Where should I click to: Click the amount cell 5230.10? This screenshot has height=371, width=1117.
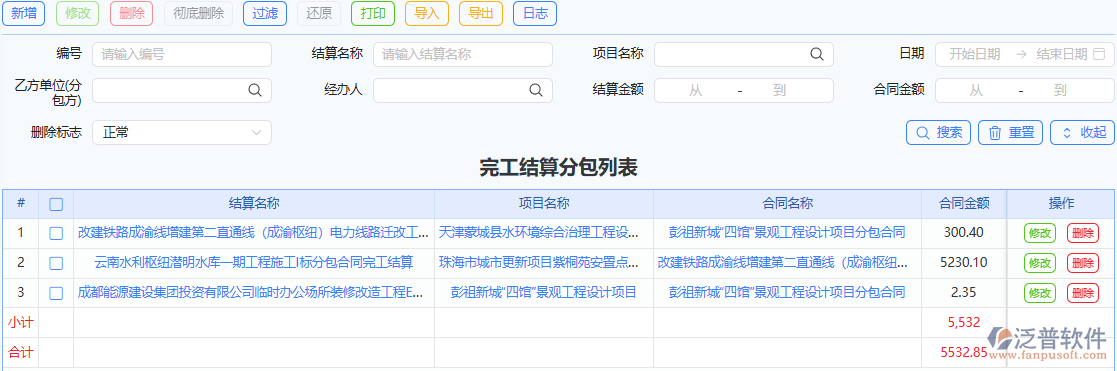click(964, 262)
